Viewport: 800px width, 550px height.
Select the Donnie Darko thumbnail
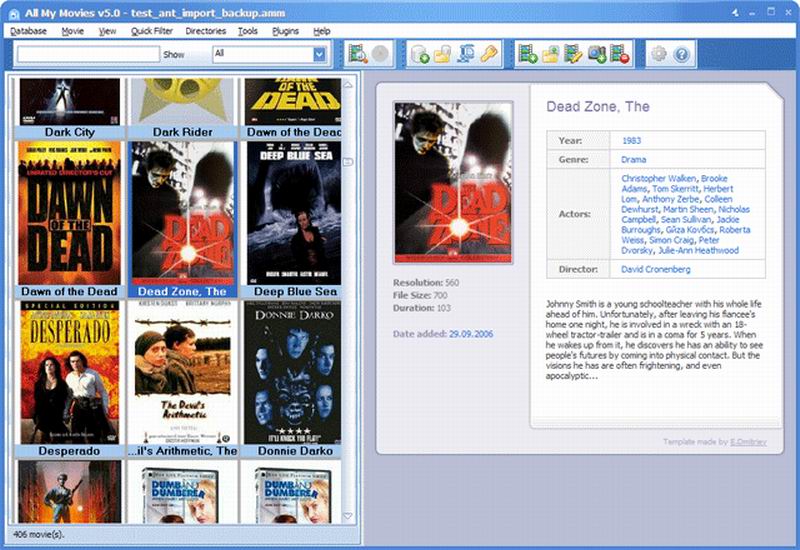293,379
